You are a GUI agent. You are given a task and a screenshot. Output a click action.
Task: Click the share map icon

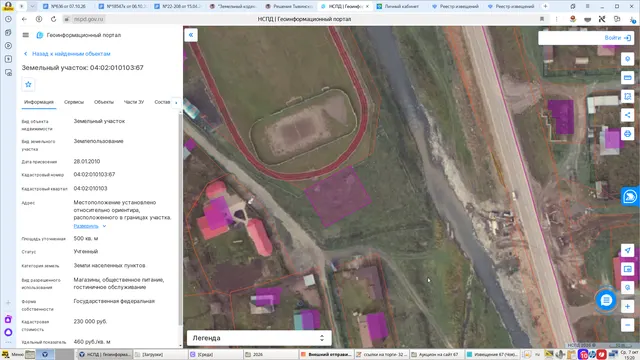627,115
